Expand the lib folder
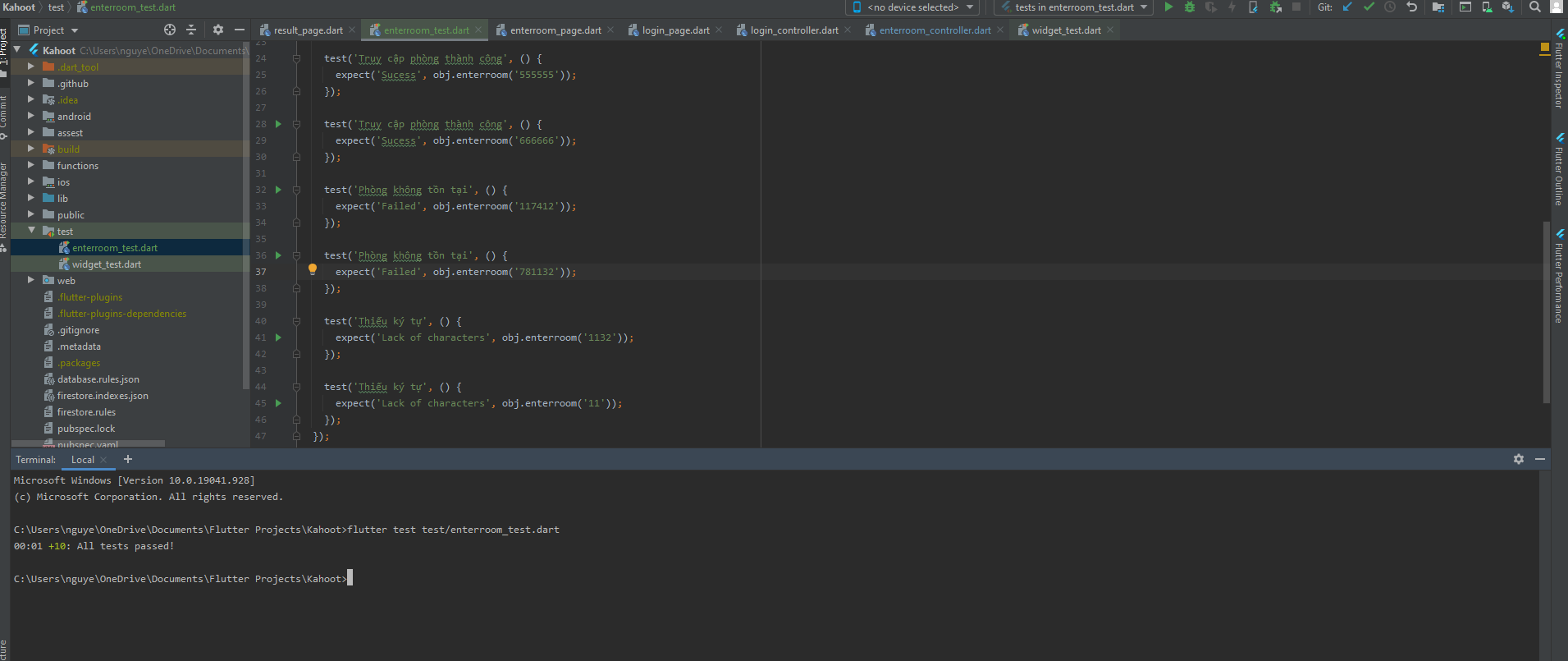Screen dimensions: 1568x661 point(31,198)
